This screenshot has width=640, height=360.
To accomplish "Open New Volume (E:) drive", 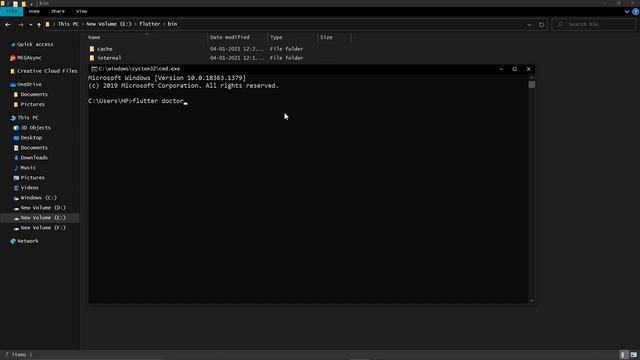I will click(x=43, y=218).
